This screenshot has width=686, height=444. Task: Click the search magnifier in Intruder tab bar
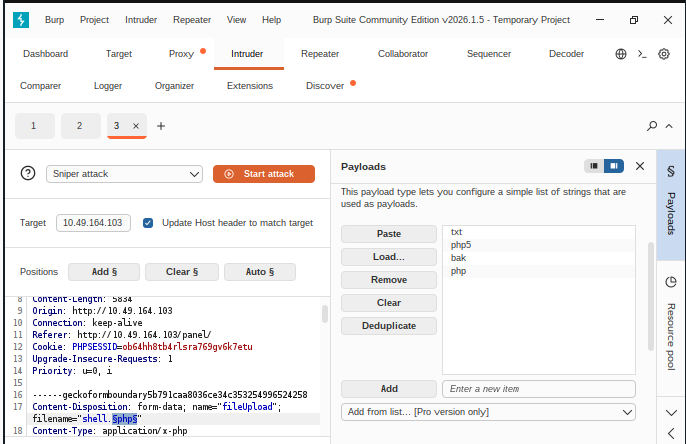[x=652, y=126]
